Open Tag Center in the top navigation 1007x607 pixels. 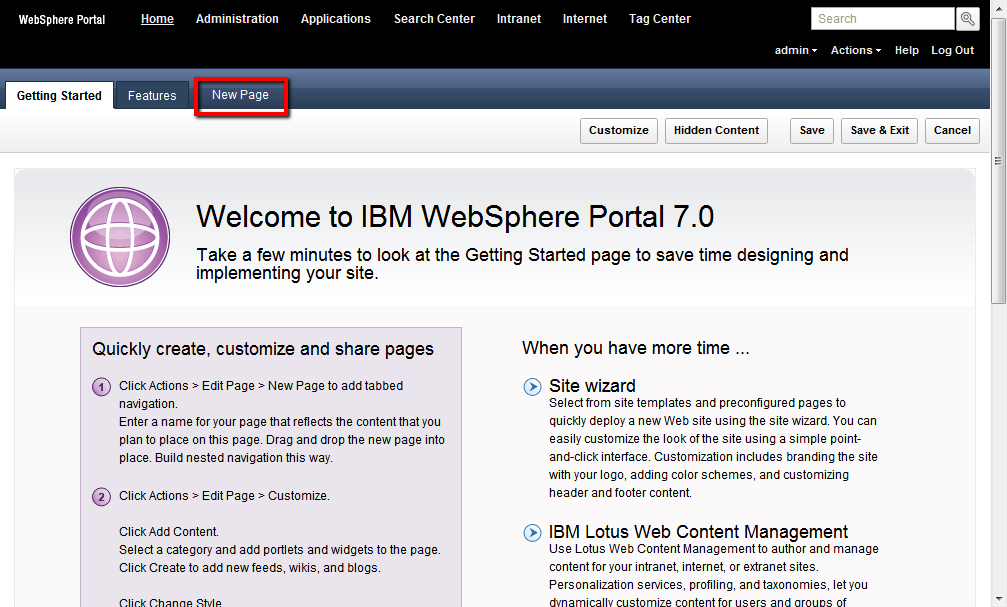[x=660, y=19]
